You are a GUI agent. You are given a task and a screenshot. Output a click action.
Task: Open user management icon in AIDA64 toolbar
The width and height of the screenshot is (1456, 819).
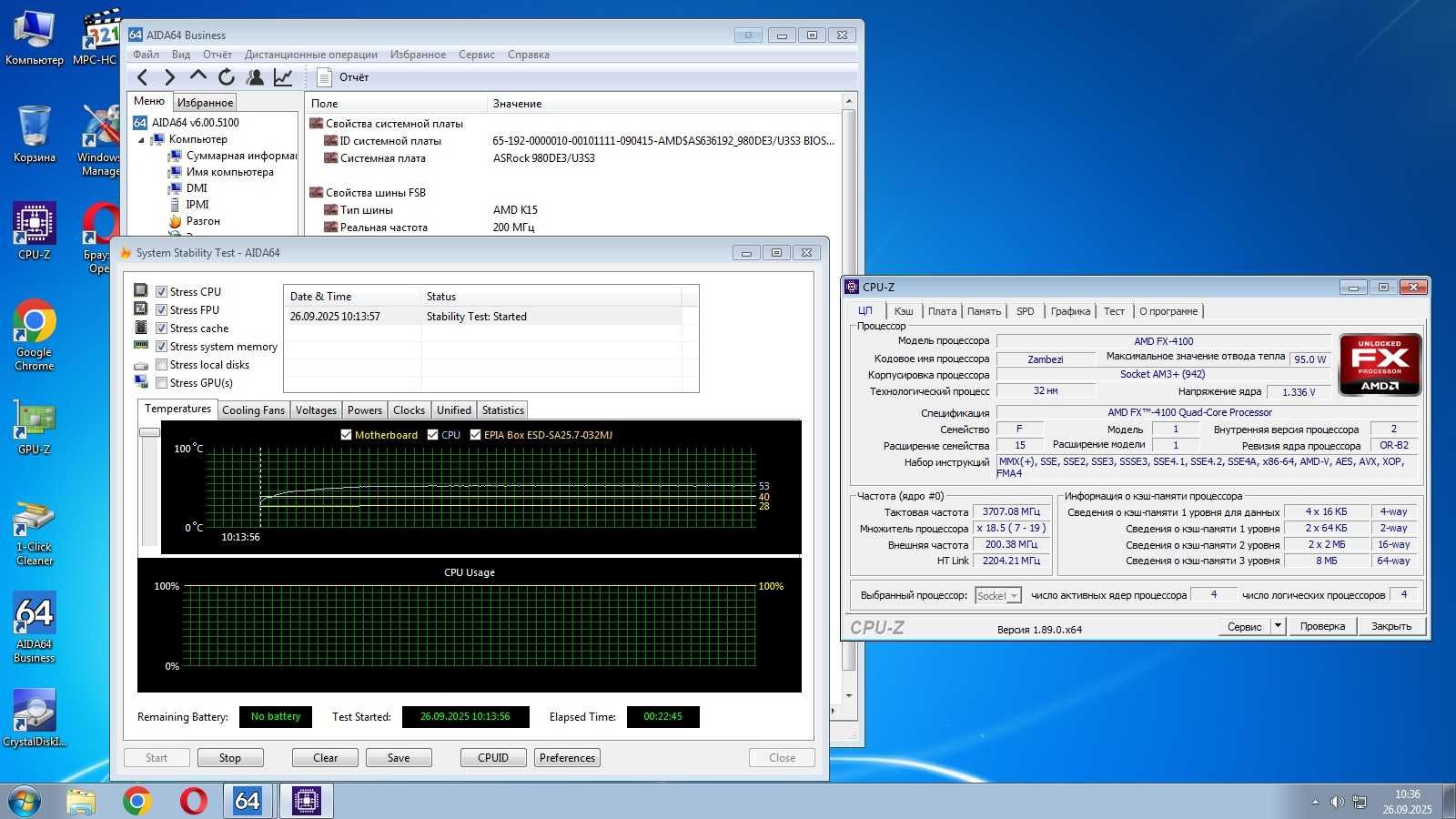(x=255, y=77)
